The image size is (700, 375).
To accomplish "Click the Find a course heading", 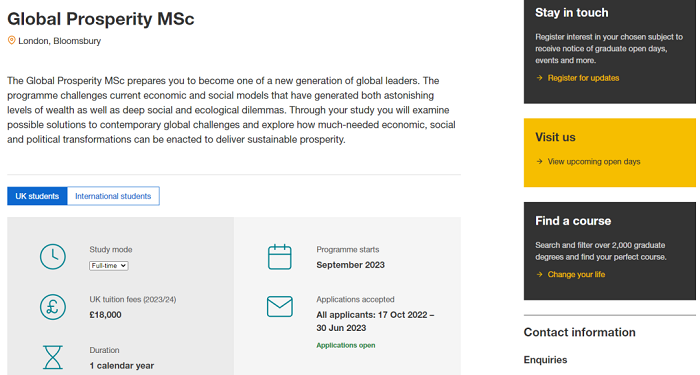I will 573,221.
